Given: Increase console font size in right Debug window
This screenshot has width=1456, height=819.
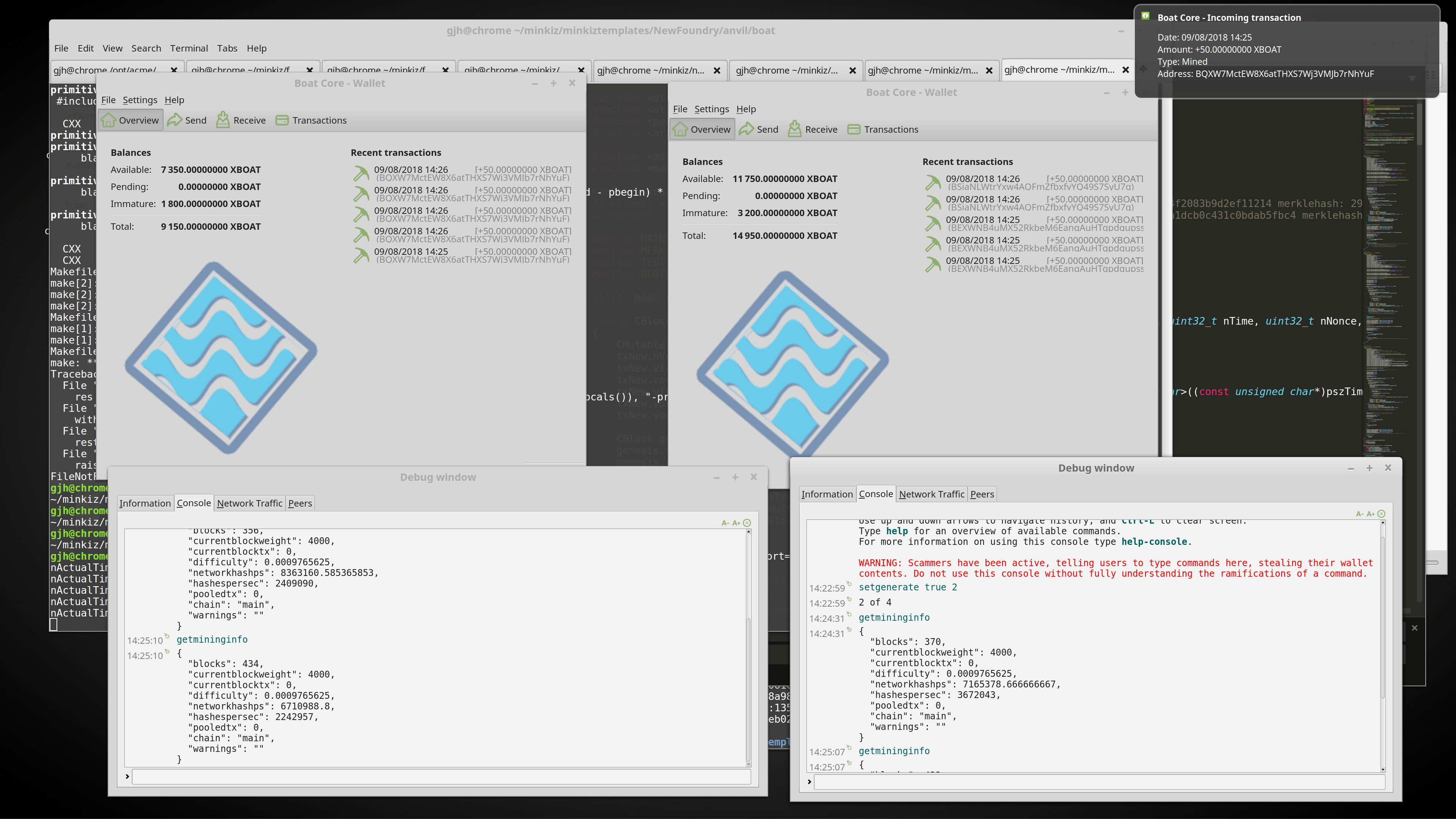Looking at the screenshot, I should click(1371, 514).
